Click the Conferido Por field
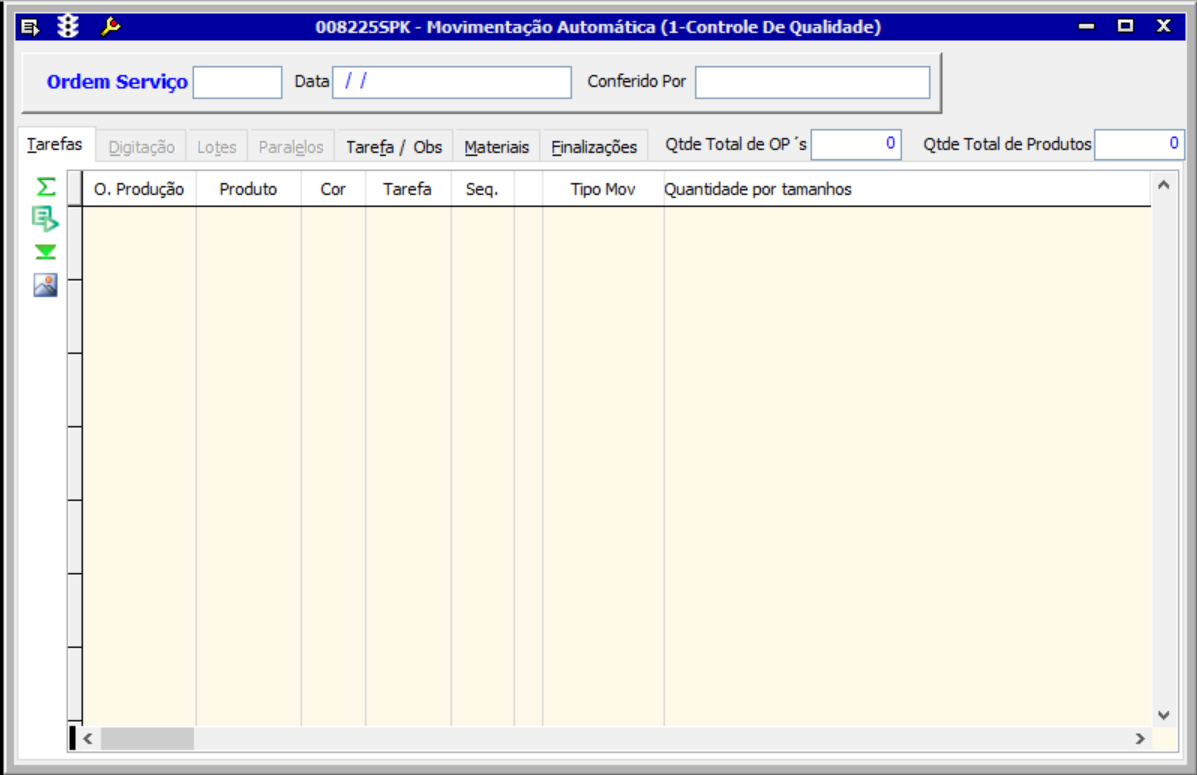Image resolution: width=1197 pixels, height=775 pixels. (812, 82)
